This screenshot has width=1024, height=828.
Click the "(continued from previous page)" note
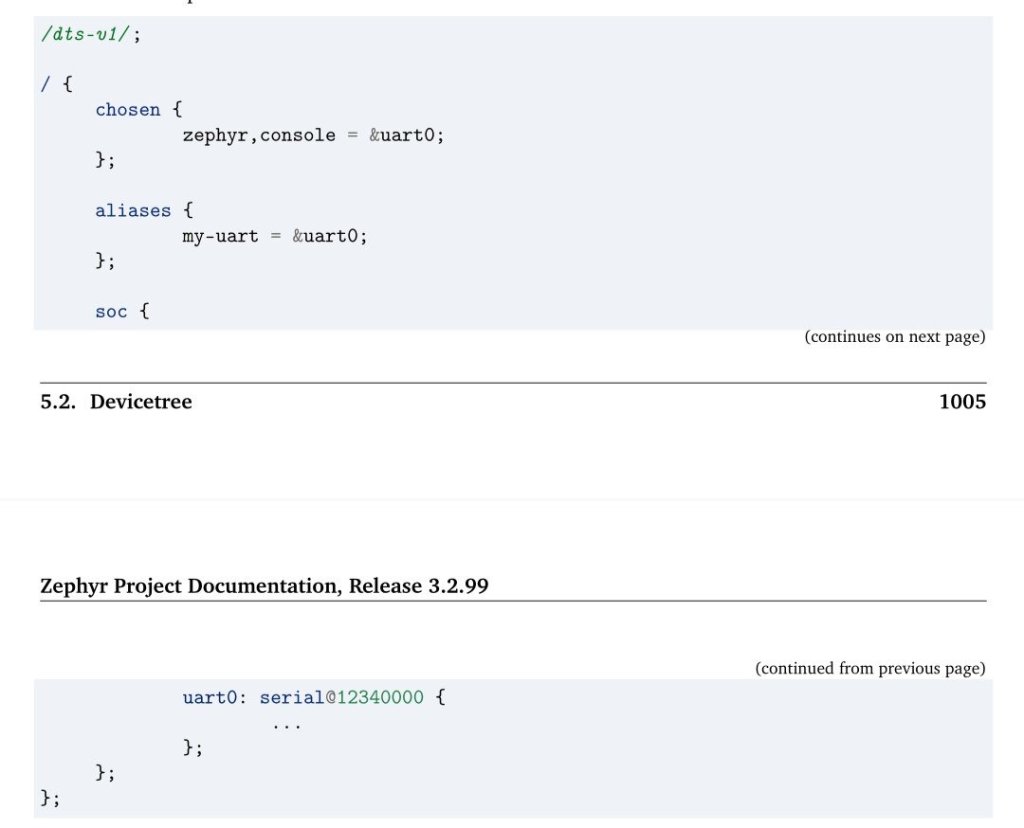click(x=869, y=668)
